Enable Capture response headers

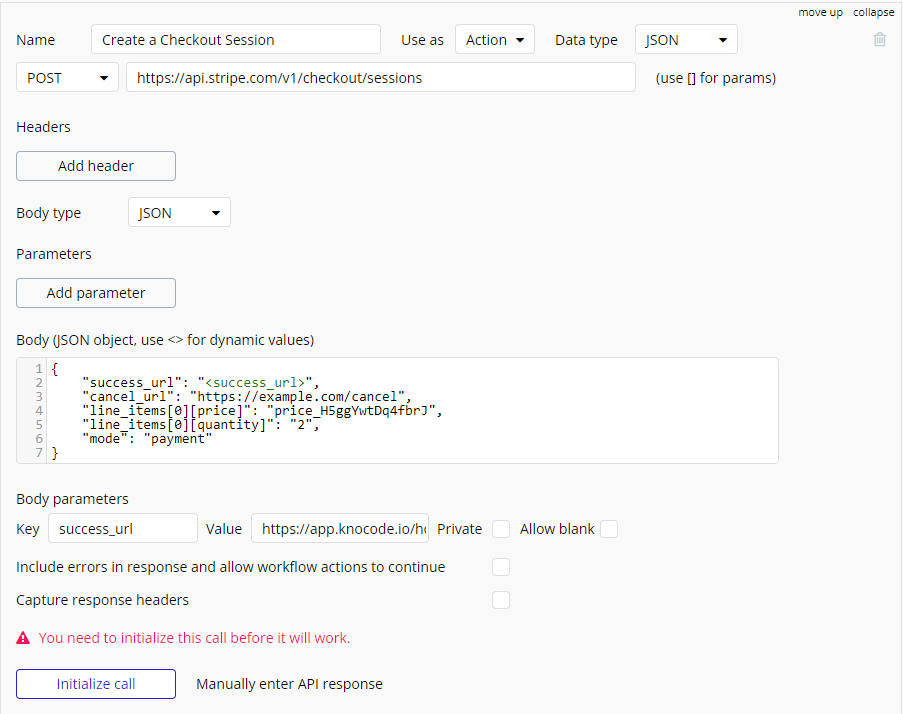pyautogui.click(x=501, y=600)
